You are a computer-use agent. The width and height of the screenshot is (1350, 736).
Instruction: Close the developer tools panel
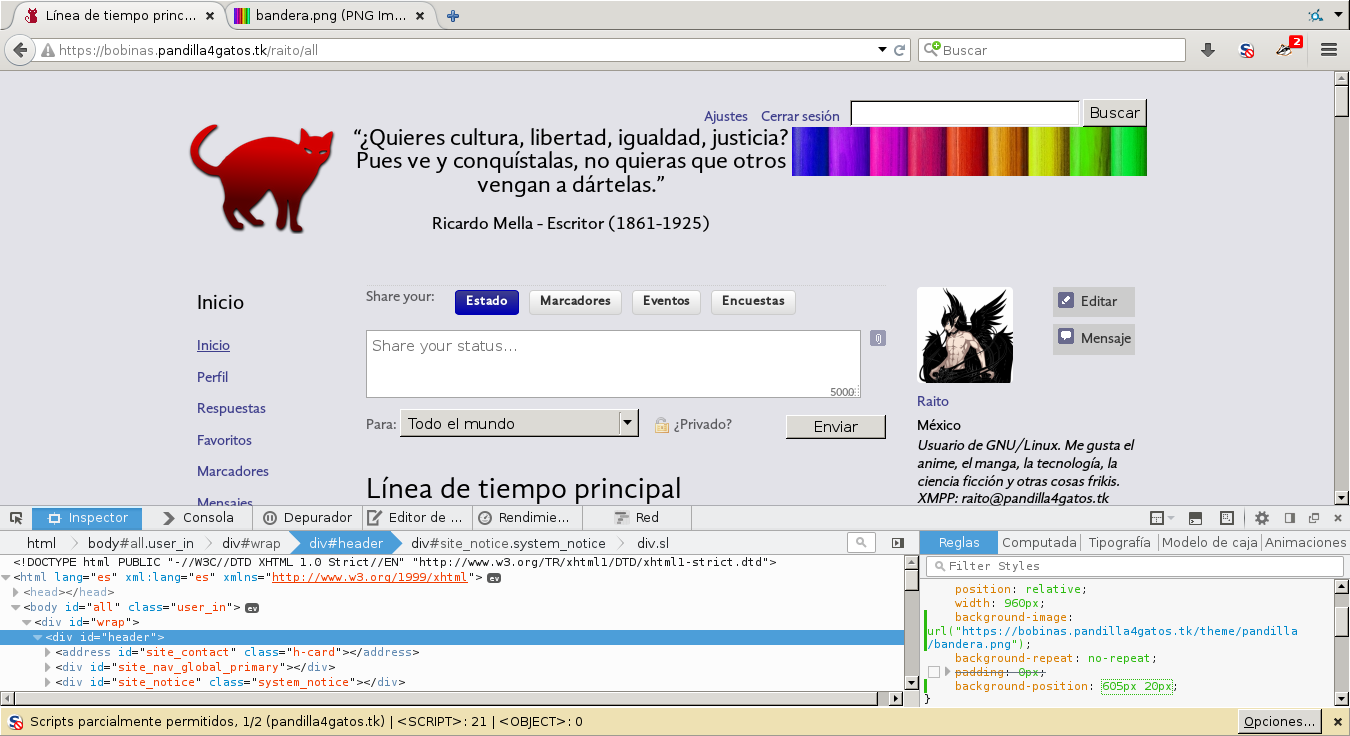(1337, 518)
